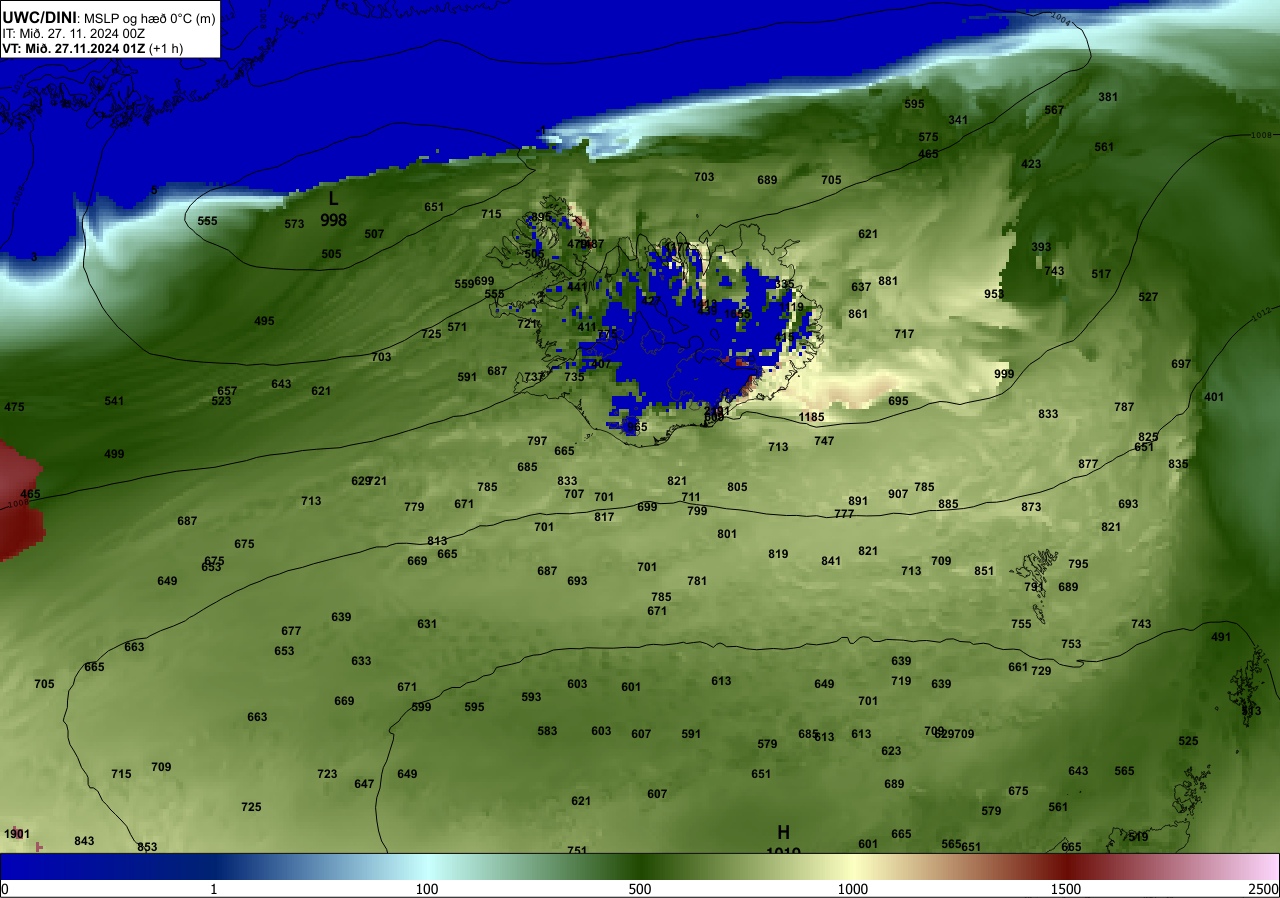Click the 393 map value

pyautogui.click(x=1041, y=247)
